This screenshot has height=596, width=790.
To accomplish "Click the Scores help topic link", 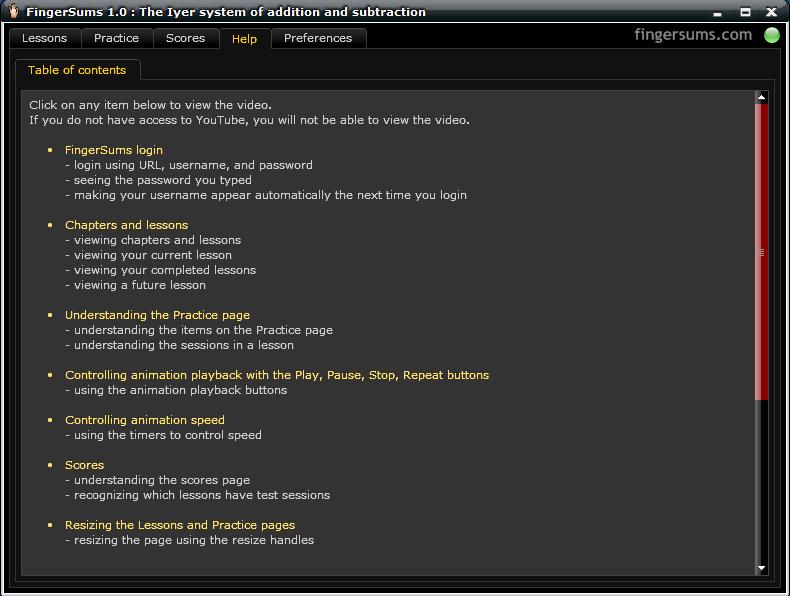I will (84, 465).
